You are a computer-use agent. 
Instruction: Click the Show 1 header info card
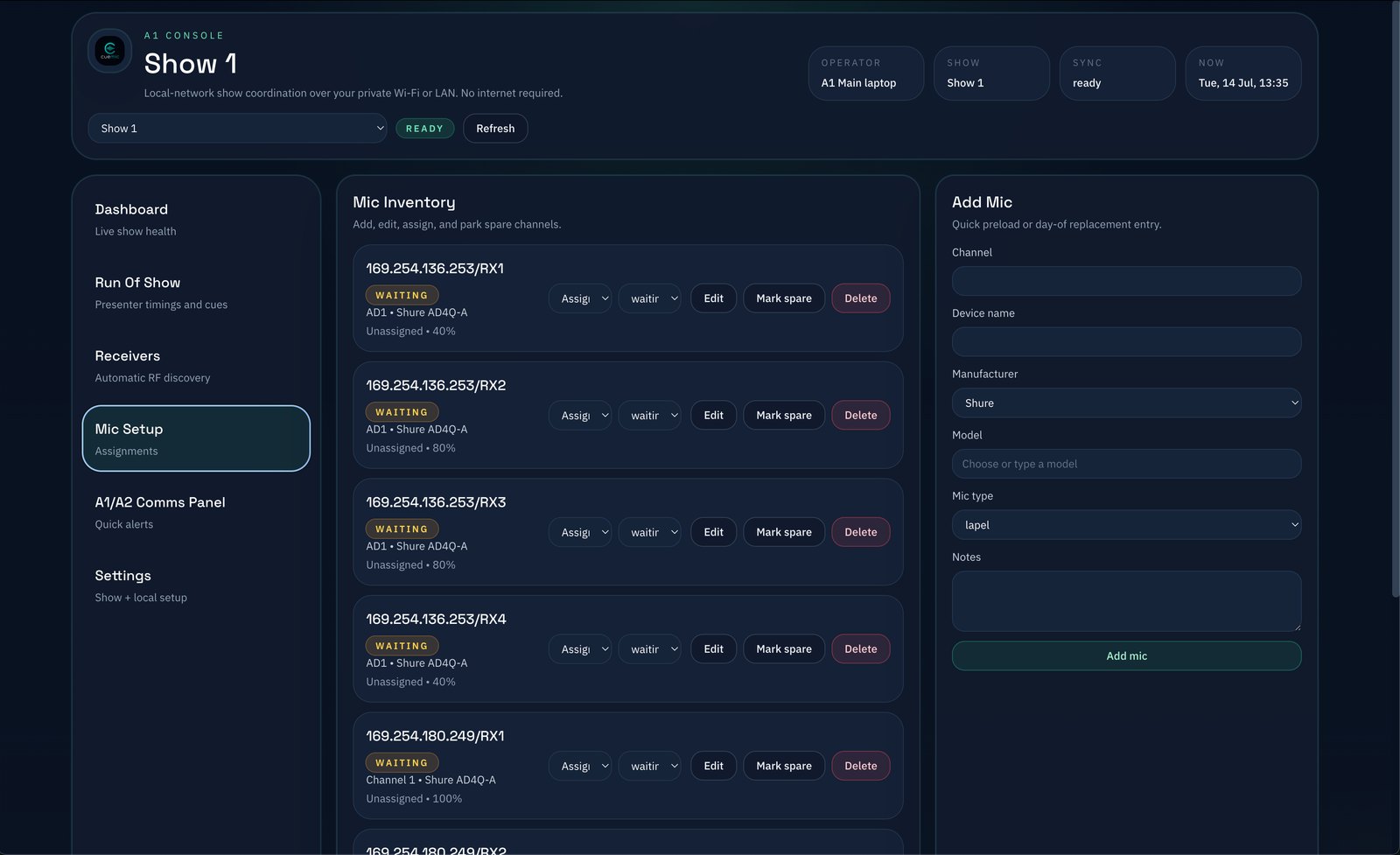pos(991,74)
